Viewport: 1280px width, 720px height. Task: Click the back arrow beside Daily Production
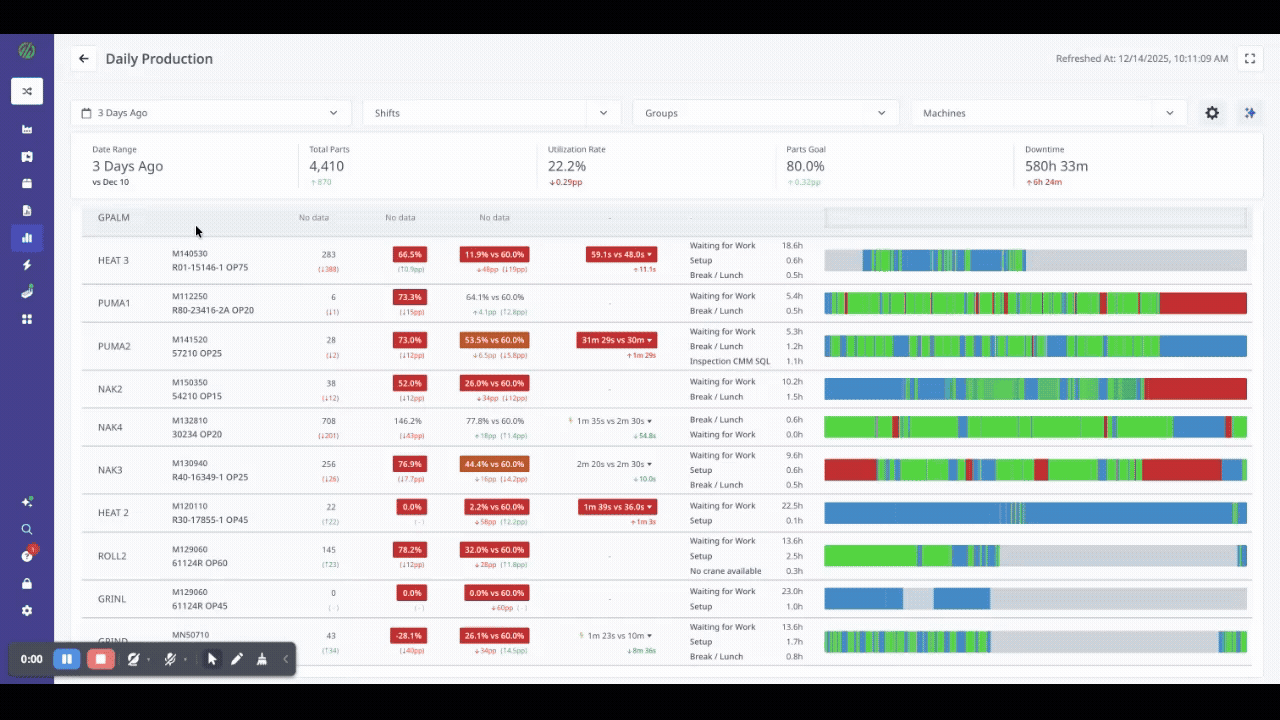83,58
